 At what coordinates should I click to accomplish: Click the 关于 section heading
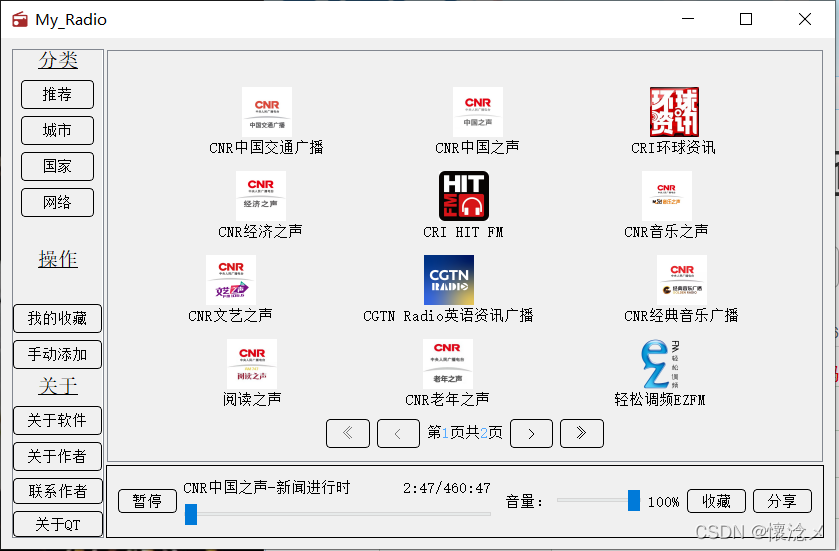(x=58, y=386)
